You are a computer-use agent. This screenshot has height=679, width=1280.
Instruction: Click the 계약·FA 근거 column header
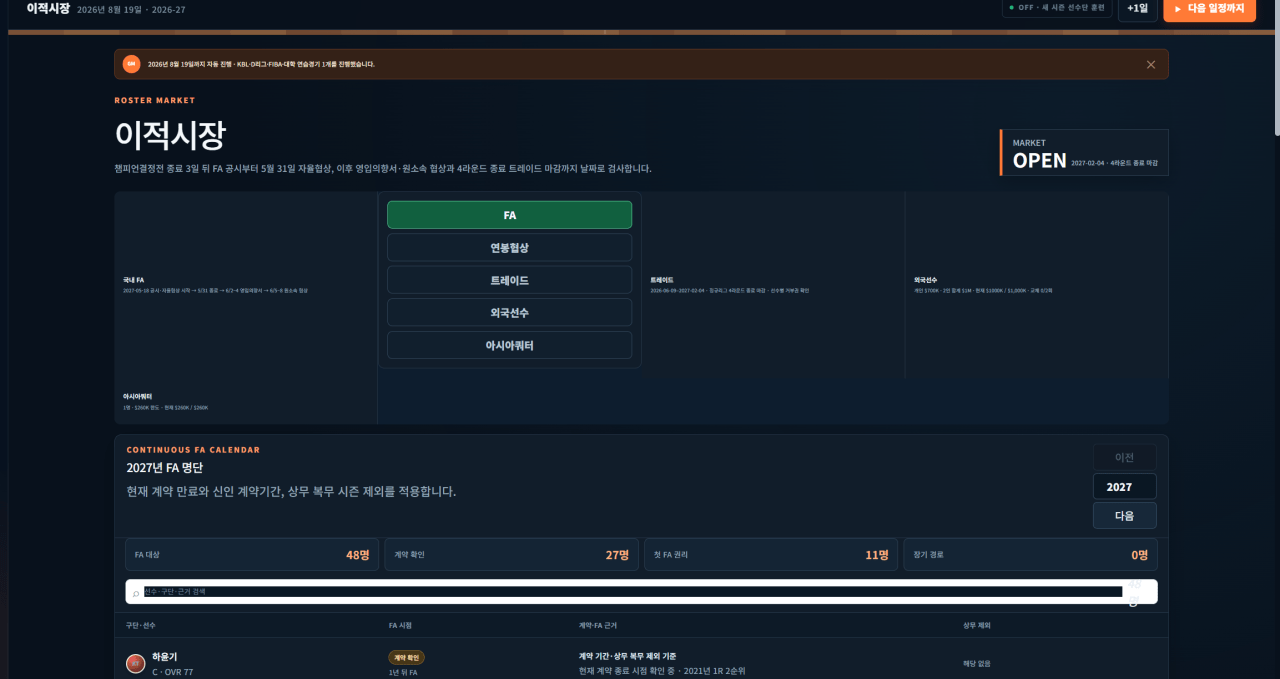point(598,625)
